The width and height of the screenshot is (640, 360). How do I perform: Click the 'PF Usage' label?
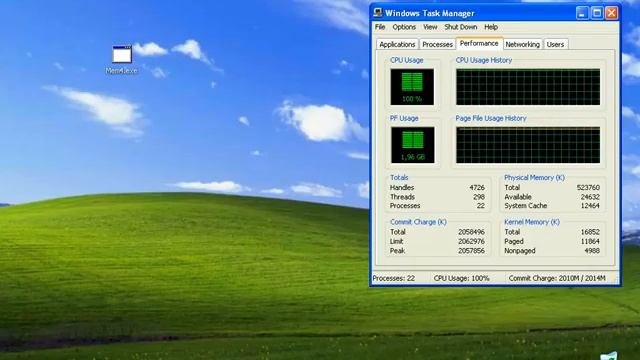(x=404, y=118)
